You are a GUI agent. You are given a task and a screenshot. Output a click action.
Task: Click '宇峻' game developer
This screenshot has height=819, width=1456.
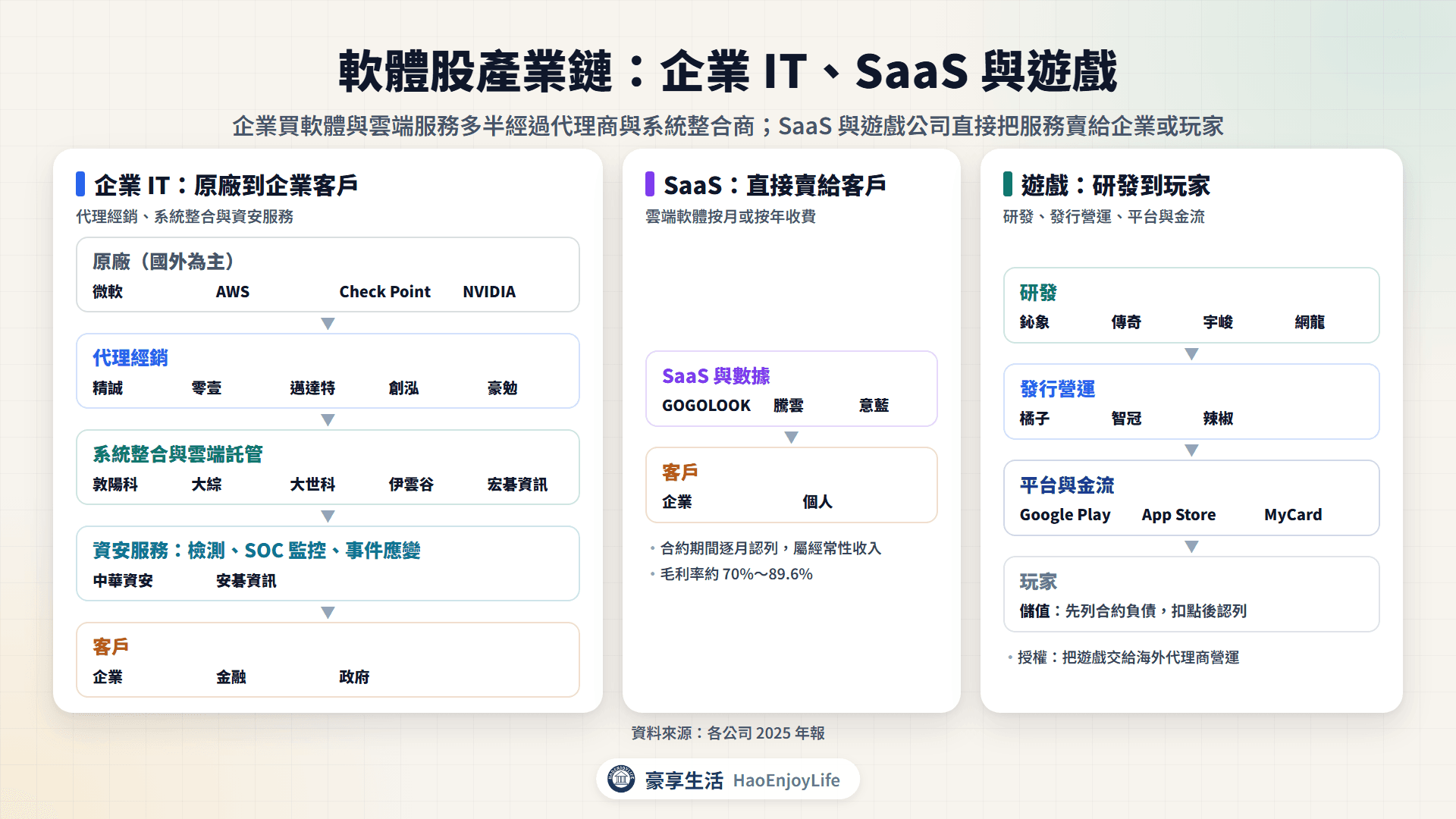click(1218, 322)
